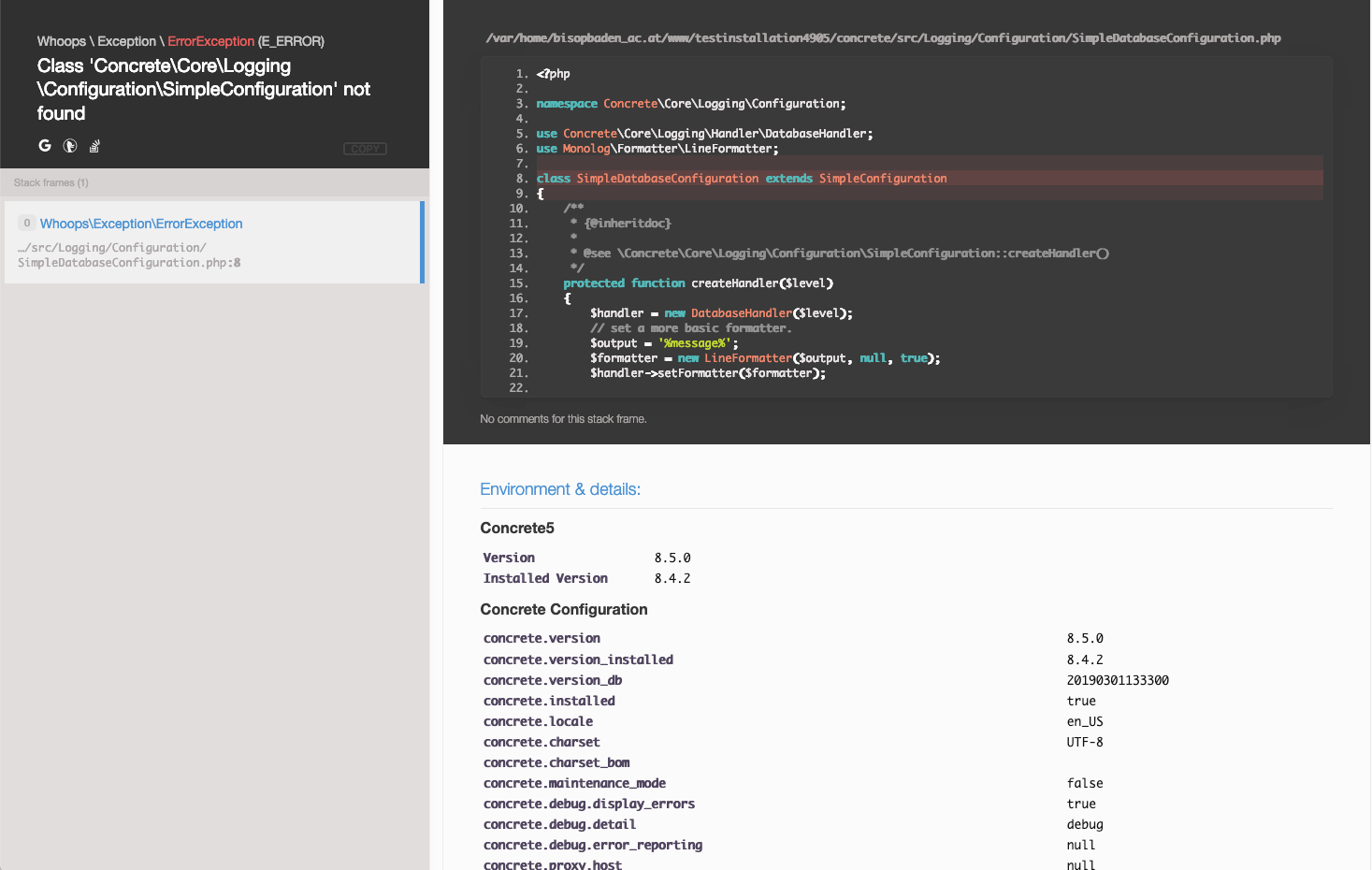Click the 'concrete.debug.error_reporting' key
This screenshot has height=870, width=1372.
click(593, 845)
